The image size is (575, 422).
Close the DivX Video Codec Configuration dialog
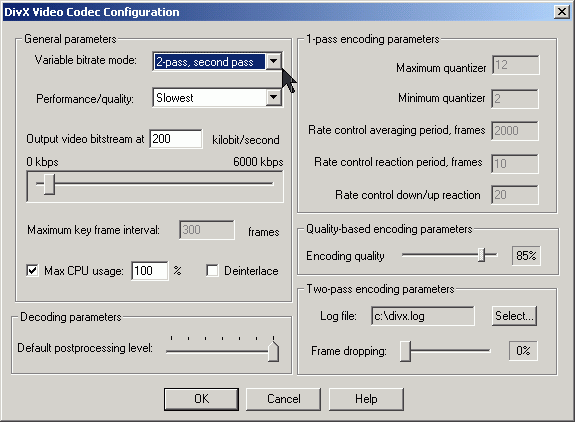[x=562, y=12]
